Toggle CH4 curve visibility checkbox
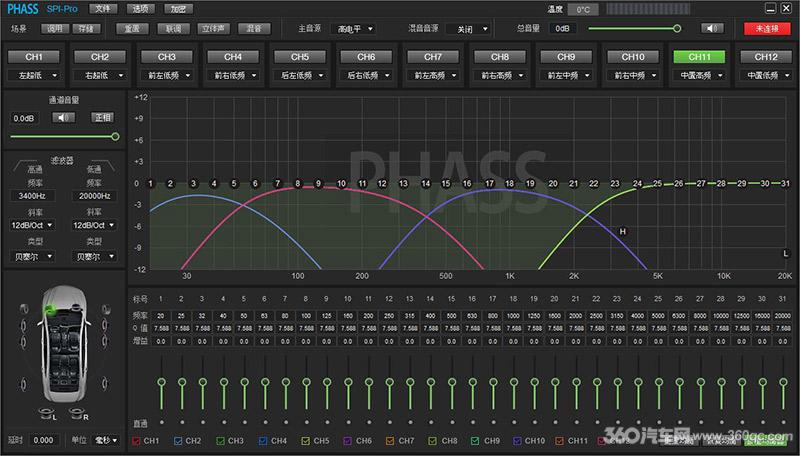The image size is (800, 456). (x=263, y=441)
